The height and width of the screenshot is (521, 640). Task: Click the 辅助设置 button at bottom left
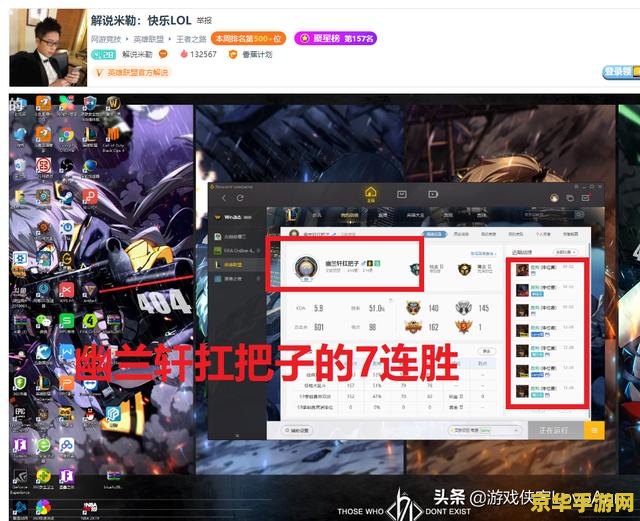(297, 430)
